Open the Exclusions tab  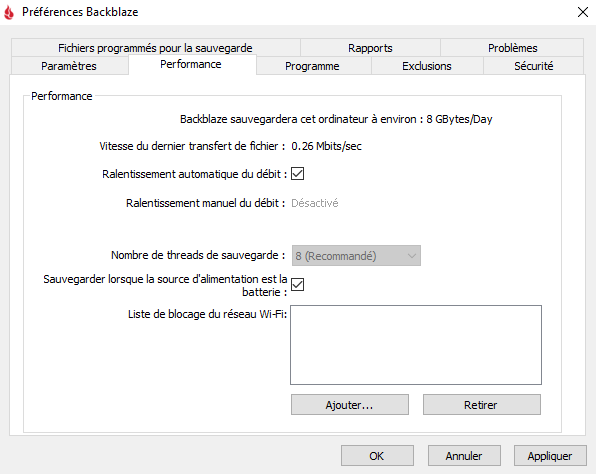click(427, 66)
